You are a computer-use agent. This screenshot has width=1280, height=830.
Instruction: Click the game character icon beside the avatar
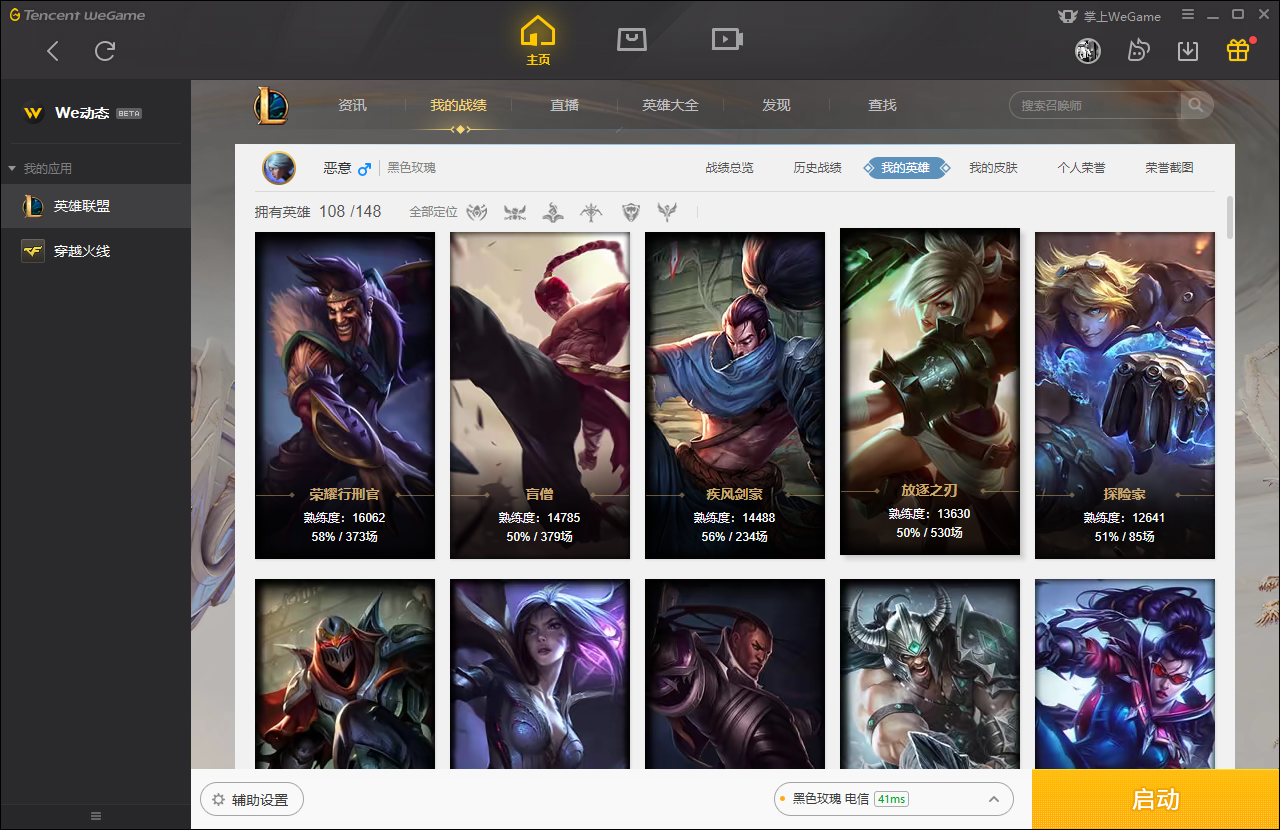(1138, 50)
